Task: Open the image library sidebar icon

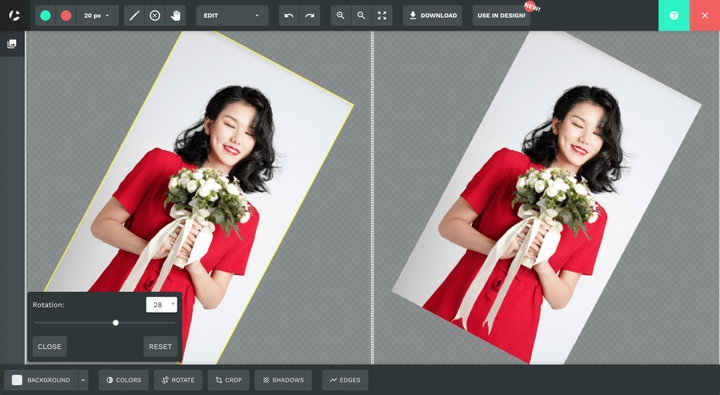Action: (12, 44)
